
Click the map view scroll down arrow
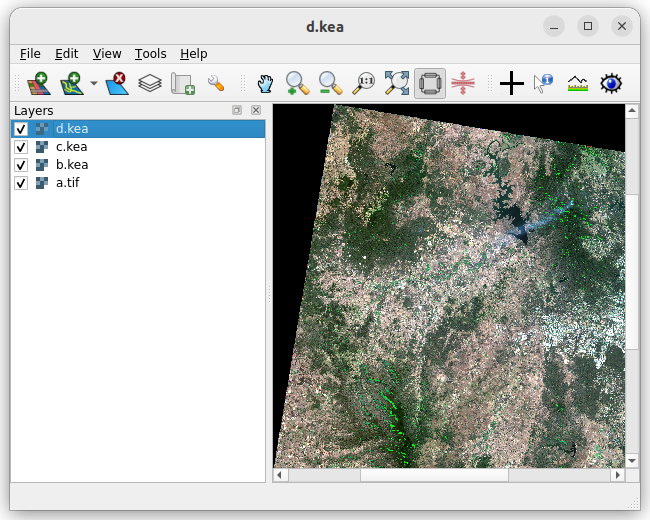click(x=632, y=461)
